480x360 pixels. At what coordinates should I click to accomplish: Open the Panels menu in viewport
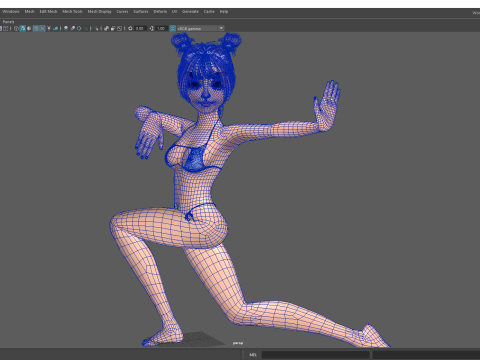click(x=8, y=22)
